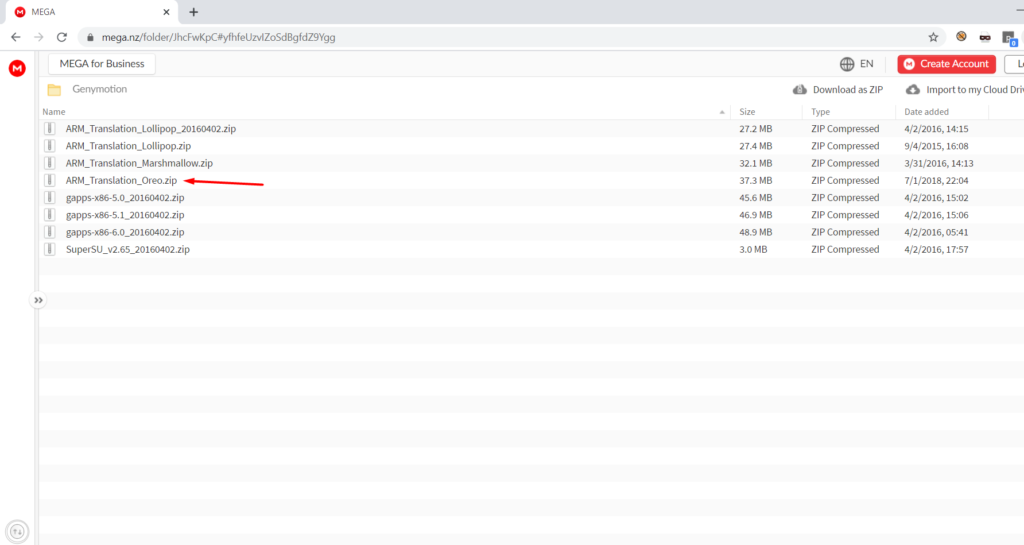Open the transfers icon at bottom left
The height and width of the screenshot is (545, 1024).
(x=17, y=531)
